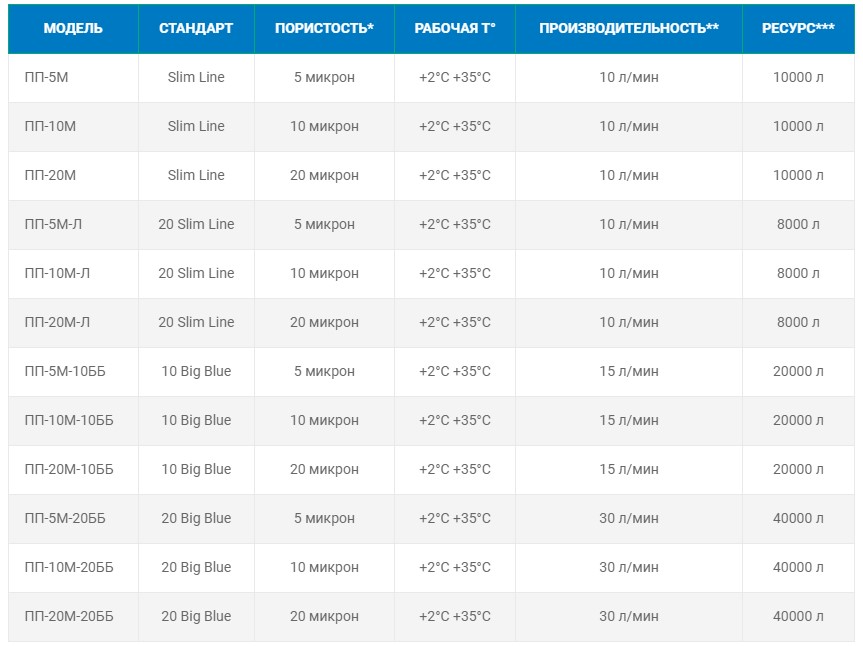This screenshot has width=863, height=646.
Task: Click the ПП-20М-Л model name
Action: click(57, 323)
